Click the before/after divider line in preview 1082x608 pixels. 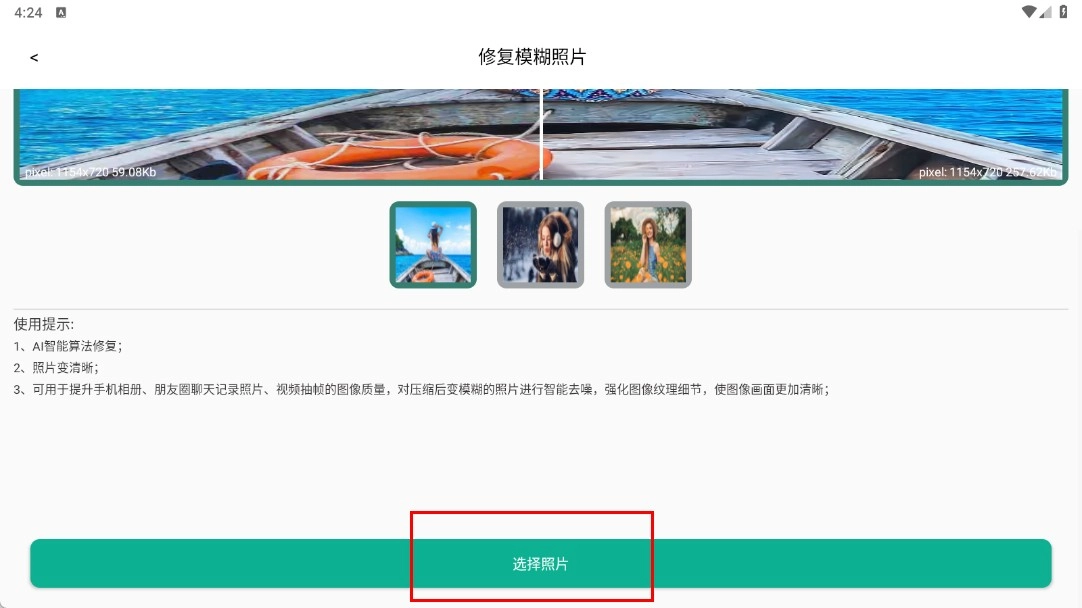pos(542,135)
